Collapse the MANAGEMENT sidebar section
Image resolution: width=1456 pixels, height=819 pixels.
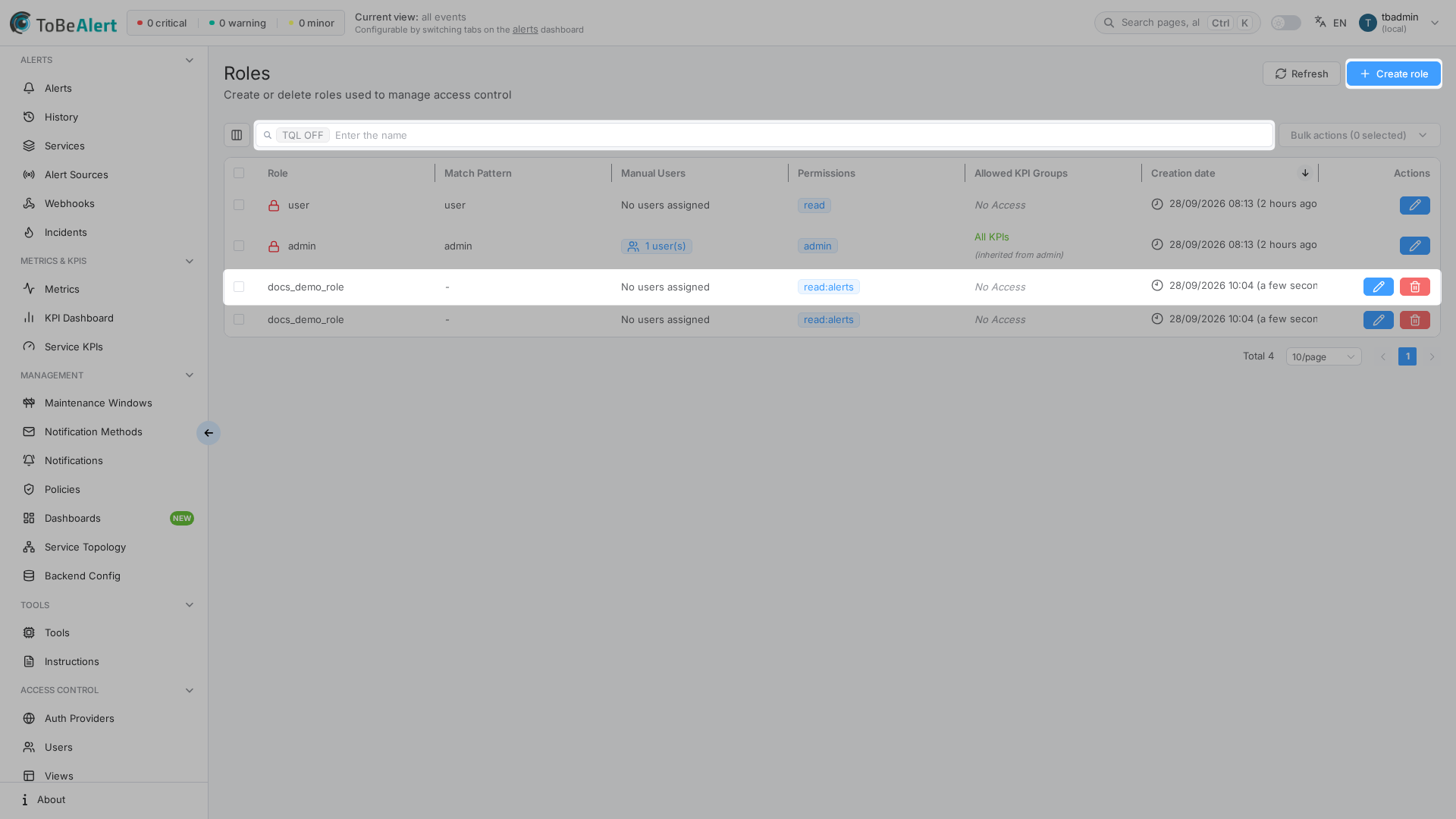(190, 375)
